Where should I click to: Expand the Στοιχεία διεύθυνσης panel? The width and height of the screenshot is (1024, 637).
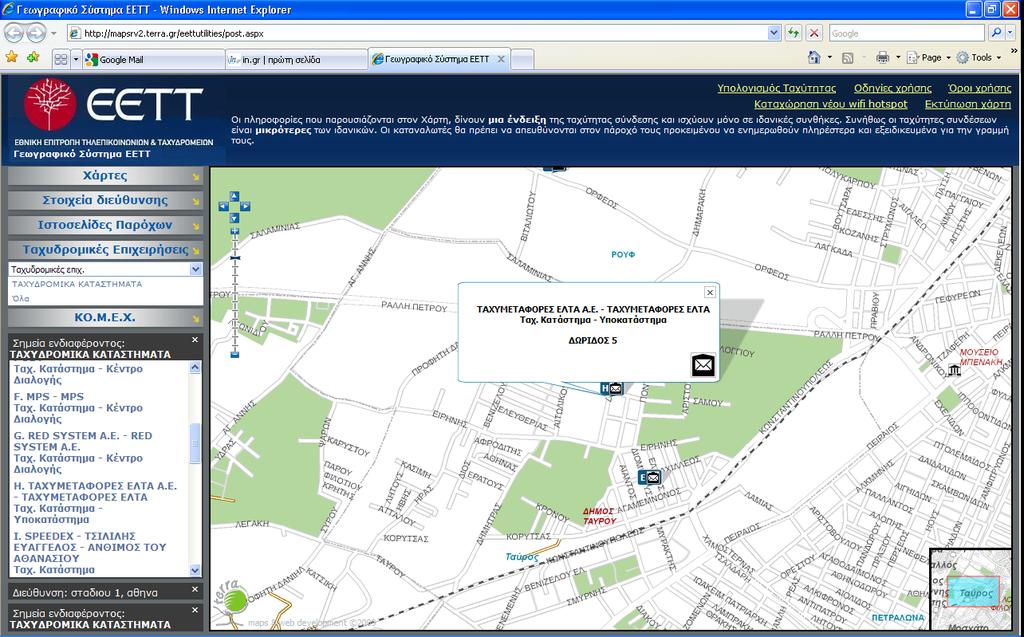click(x=105, y=201)
